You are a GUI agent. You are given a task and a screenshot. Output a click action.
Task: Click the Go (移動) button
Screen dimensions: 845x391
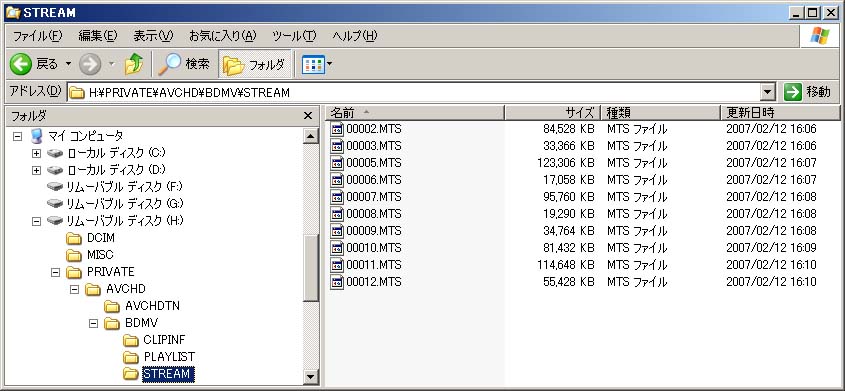click(808, 92)
